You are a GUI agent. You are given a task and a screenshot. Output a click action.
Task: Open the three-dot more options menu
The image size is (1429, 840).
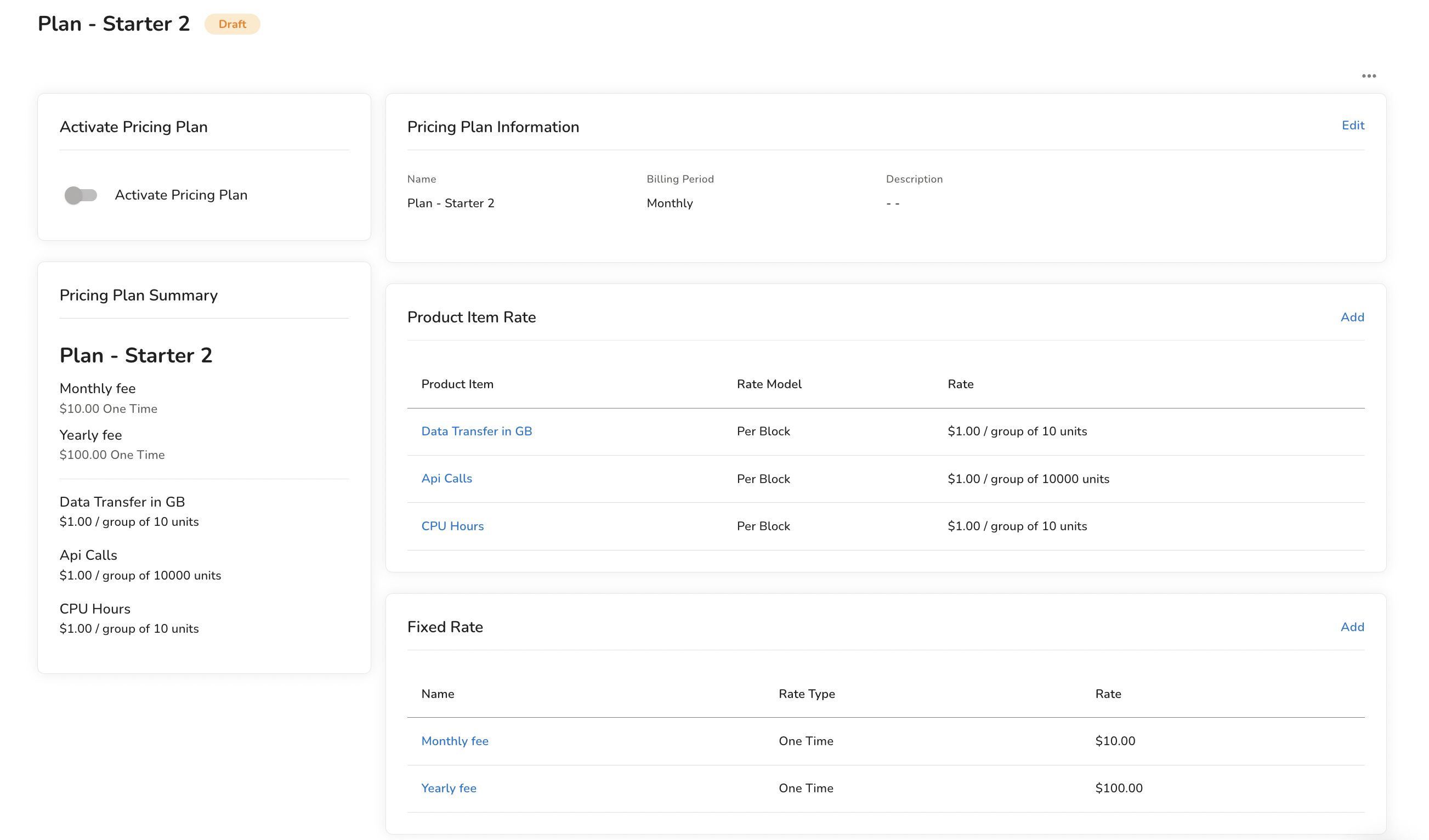click(1368, 76)
